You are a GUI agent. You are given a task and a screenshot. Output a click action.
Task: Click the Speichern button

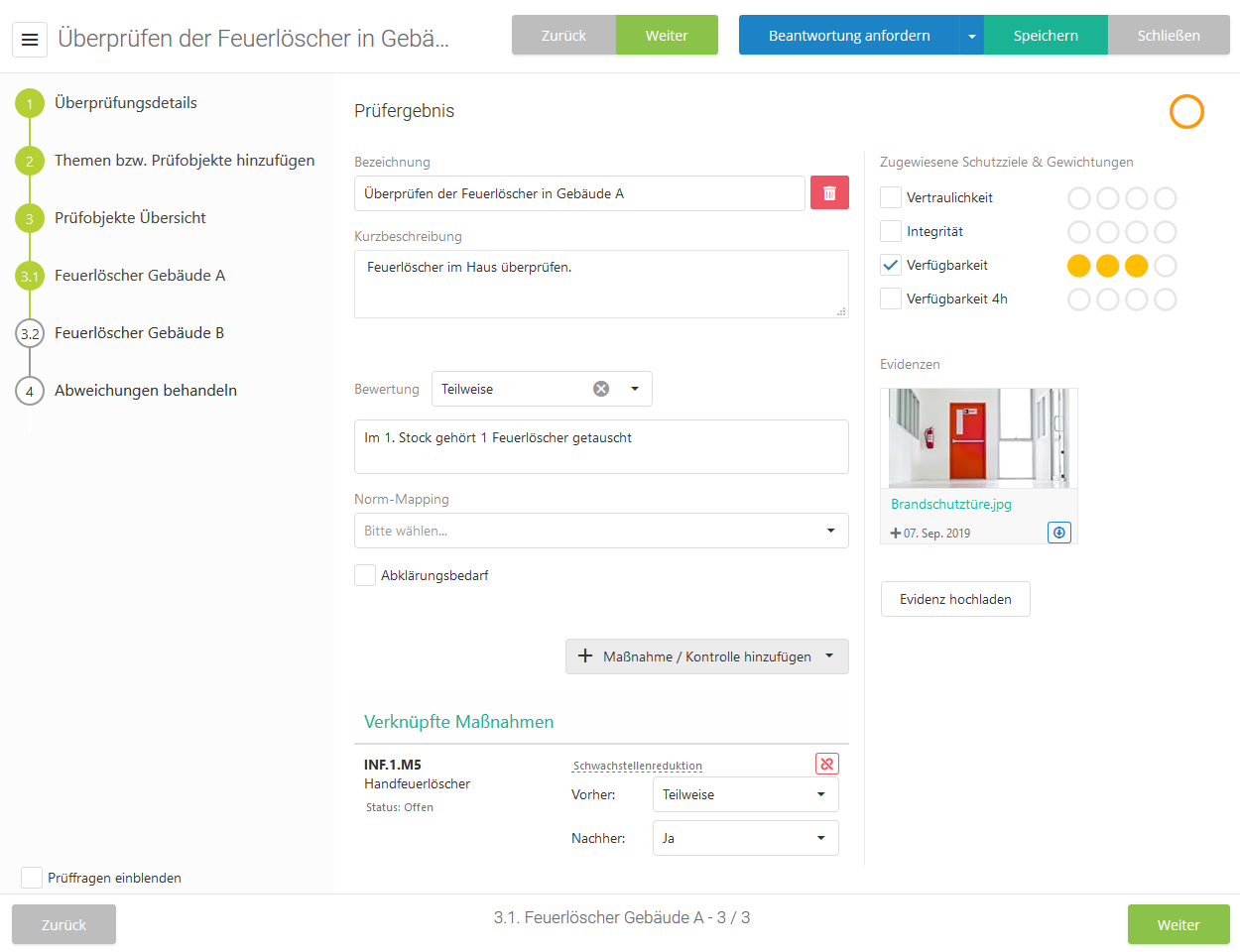pyautogui.click(x=1045, y=36)
